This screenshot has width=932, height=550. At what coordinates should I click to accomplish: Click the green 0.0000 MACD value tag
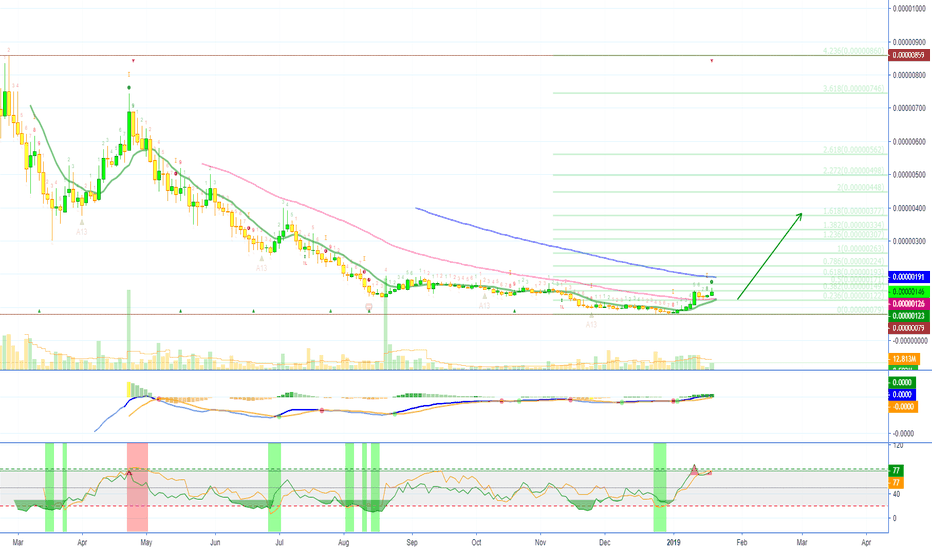pos(902,382)
